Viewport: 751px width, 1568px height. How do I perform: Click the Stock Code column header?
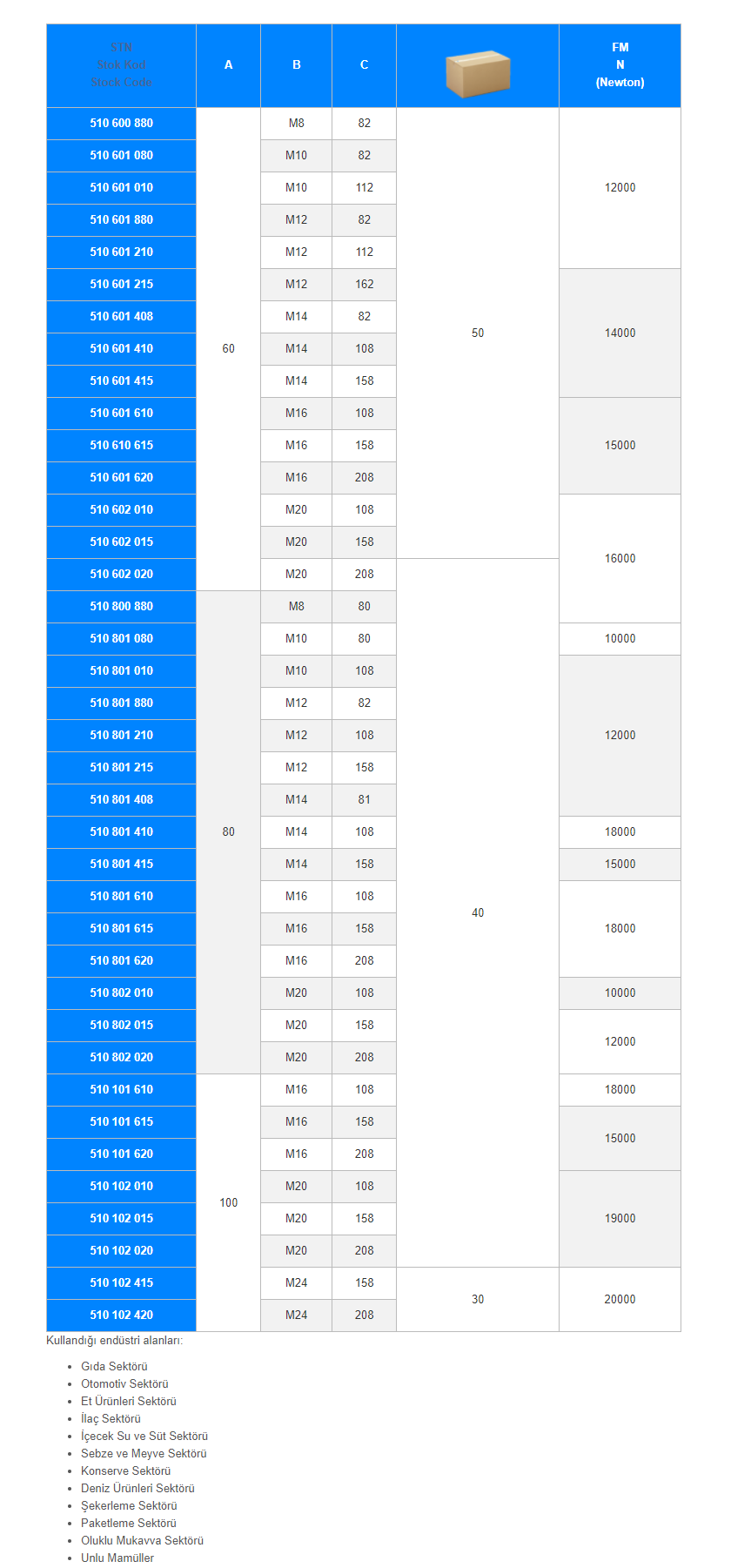coord(121,65)
